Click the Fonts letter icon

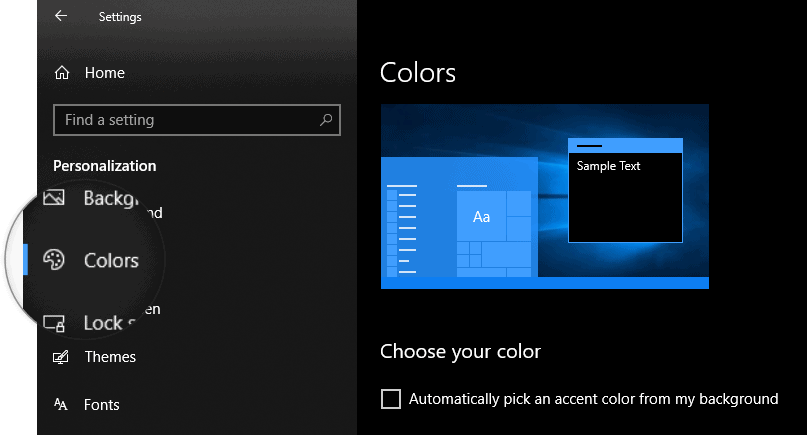click(61, 405)
